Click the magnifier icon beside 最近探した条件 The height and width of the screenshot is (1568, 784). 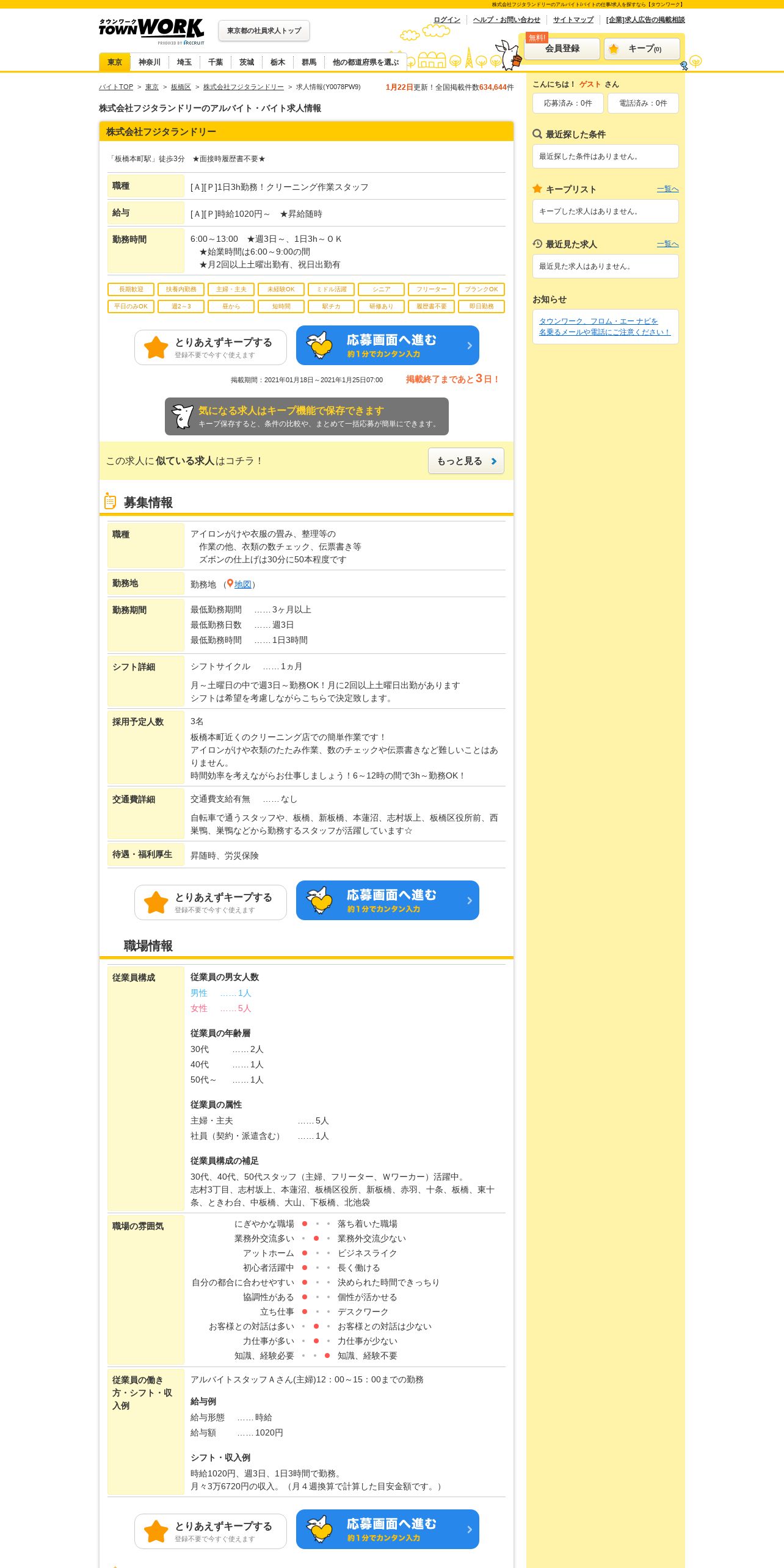click(537, 134)
